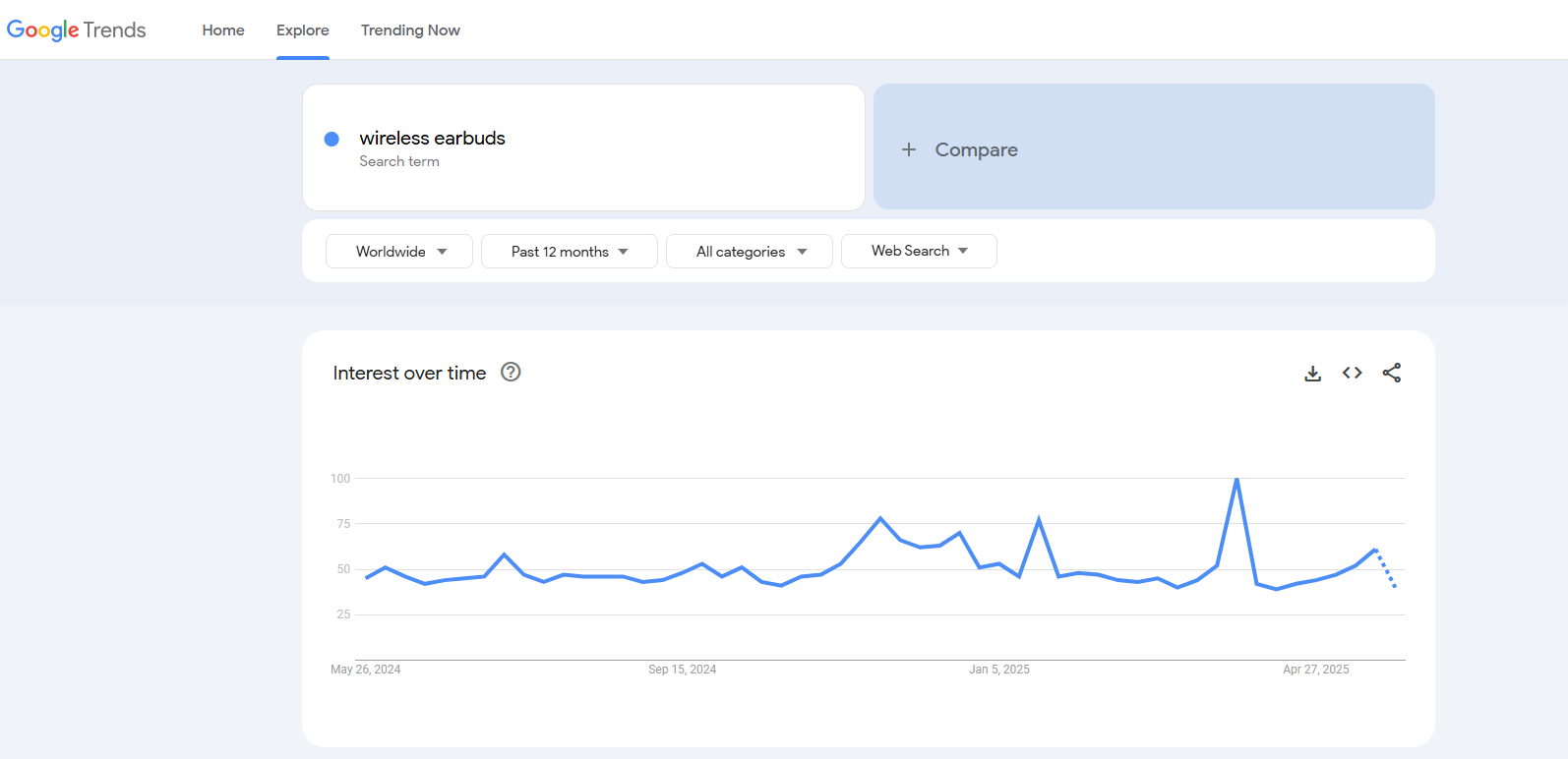Click the Jan 5, 2025 axis label
The image size is (1568, 759).
tap(999, 670)
